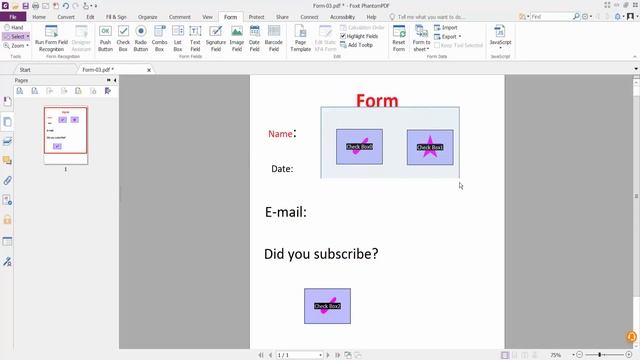Open the Pages panel icon in sidebar
Image resolution: width=640 pixels, height=360 pixels.
pyautogui.click(x=7, y=122)
